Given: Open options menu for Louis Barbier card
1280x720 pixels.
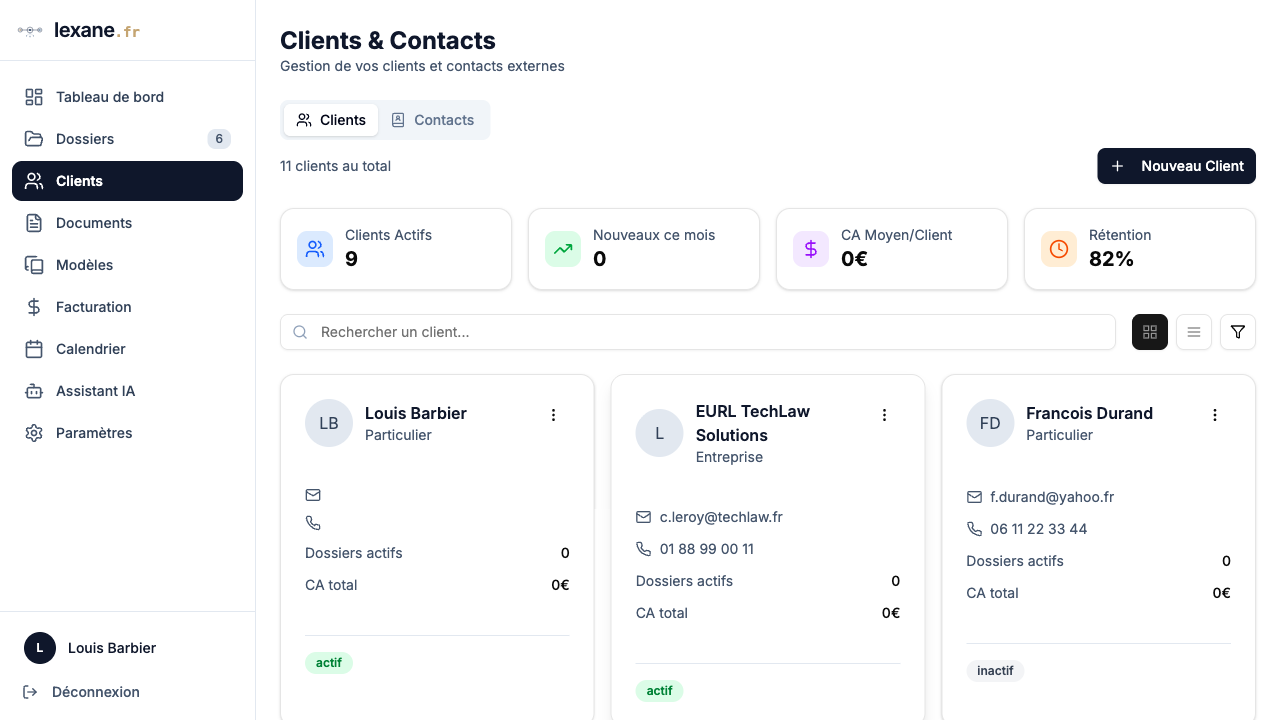Looking at the screenshot, I should tap(553, 414).
